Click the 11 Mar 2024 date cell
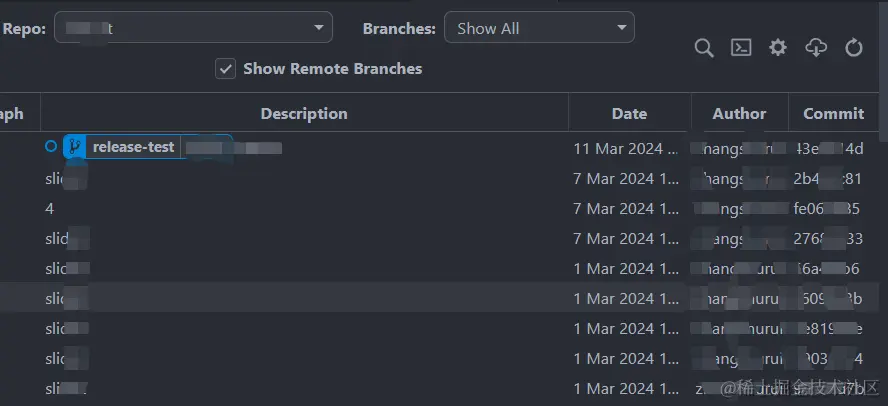The image size is (888, 406). [x=618, y=149]
